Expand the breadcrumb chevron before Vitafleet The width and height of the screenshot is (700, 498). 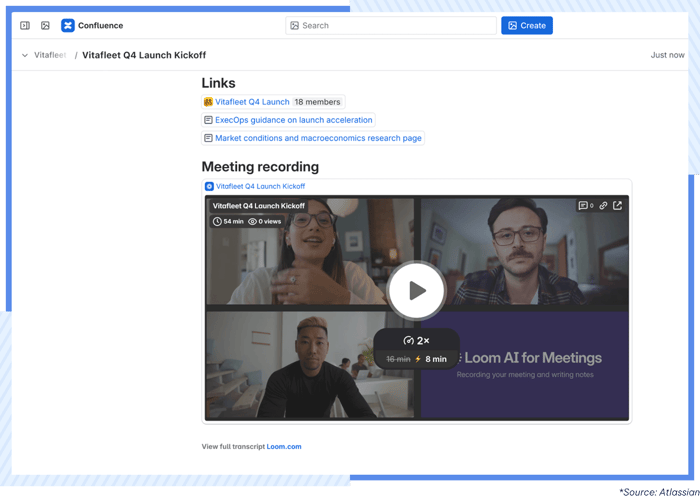pos(25,55)
